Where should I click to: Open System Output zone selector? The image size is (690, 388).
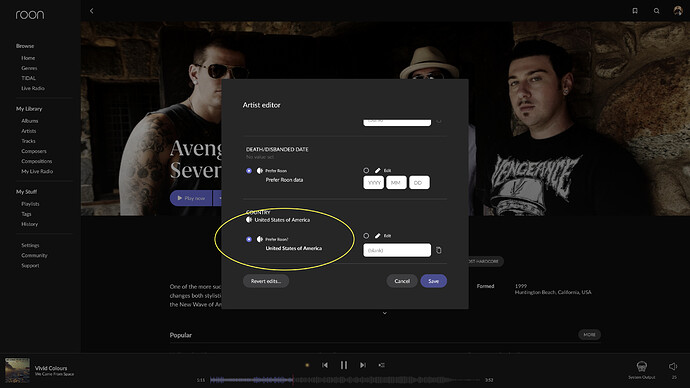click(642, 369)
